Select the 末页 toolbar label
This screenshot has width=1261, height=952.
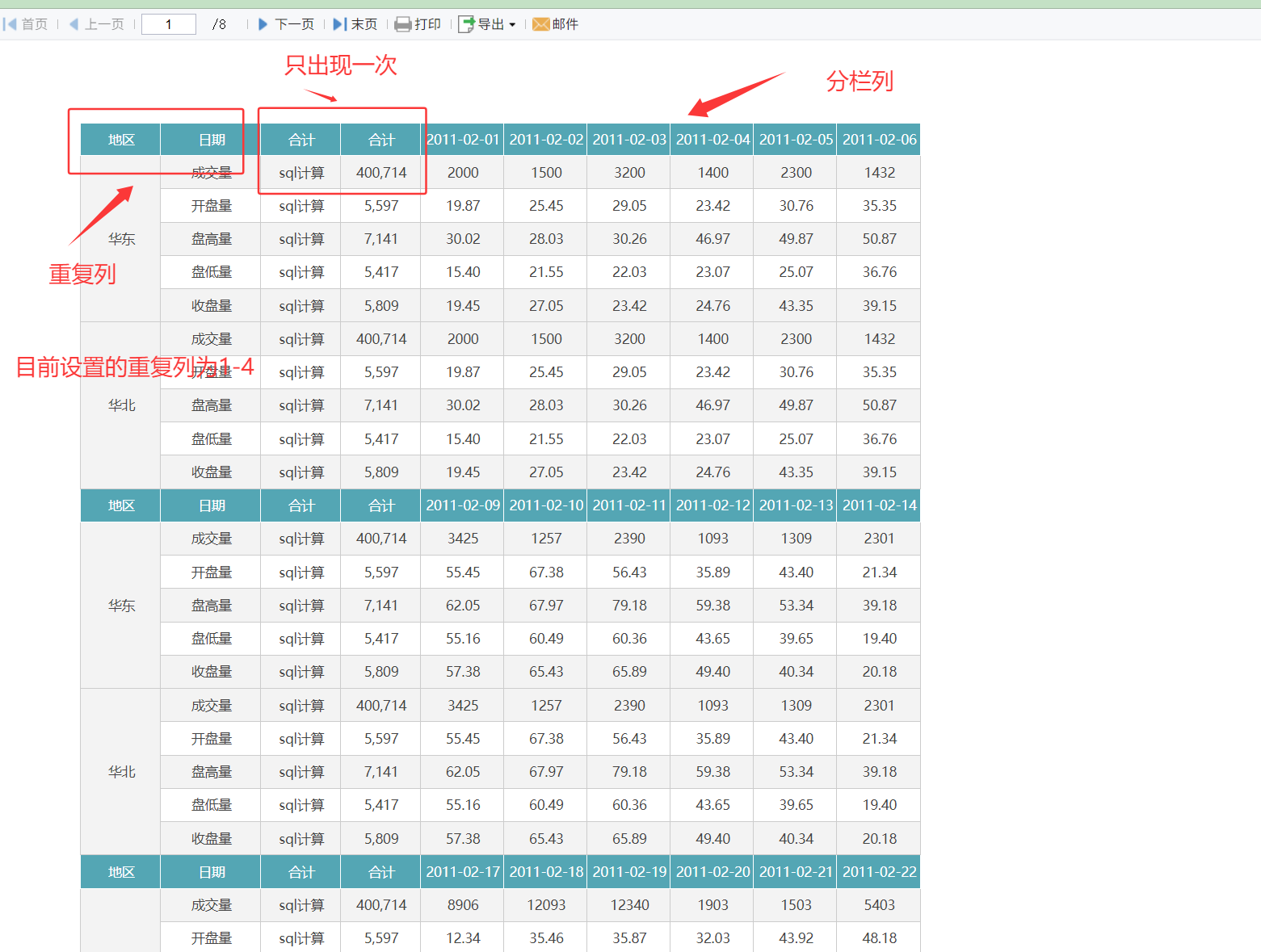click(x=364, y=24)
